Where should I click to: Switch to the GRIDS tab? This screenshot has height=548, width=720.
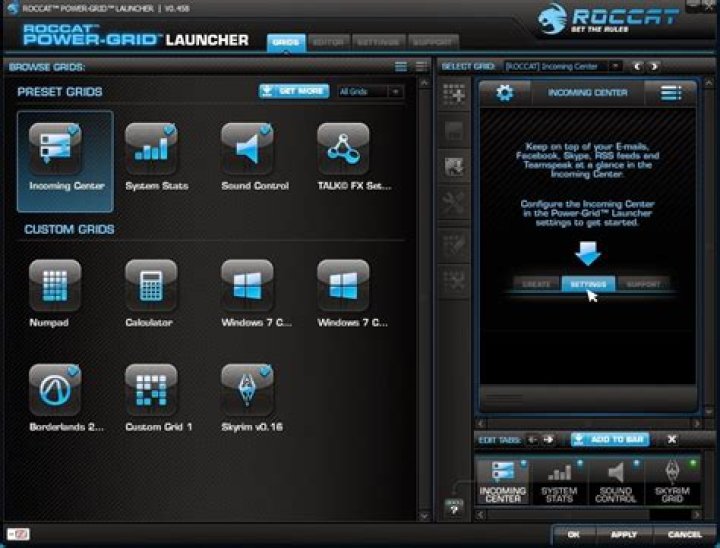tap(286, 42)
